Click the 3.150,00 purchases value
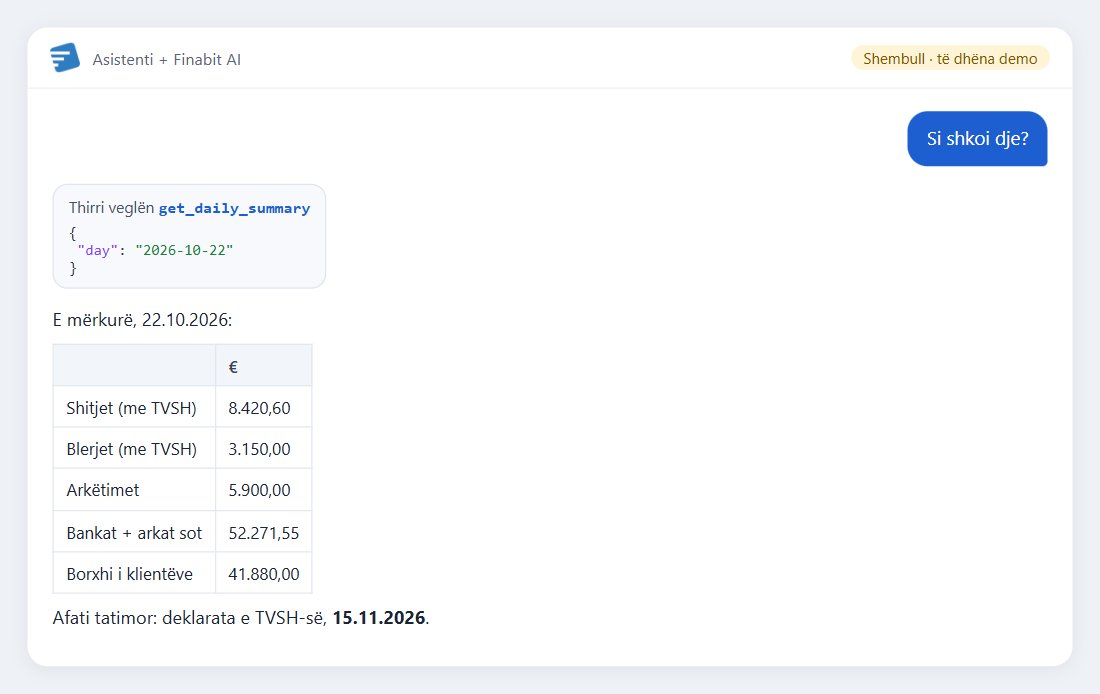The width and height of the screenshot is (1100, 694). (x=260, y=449)
